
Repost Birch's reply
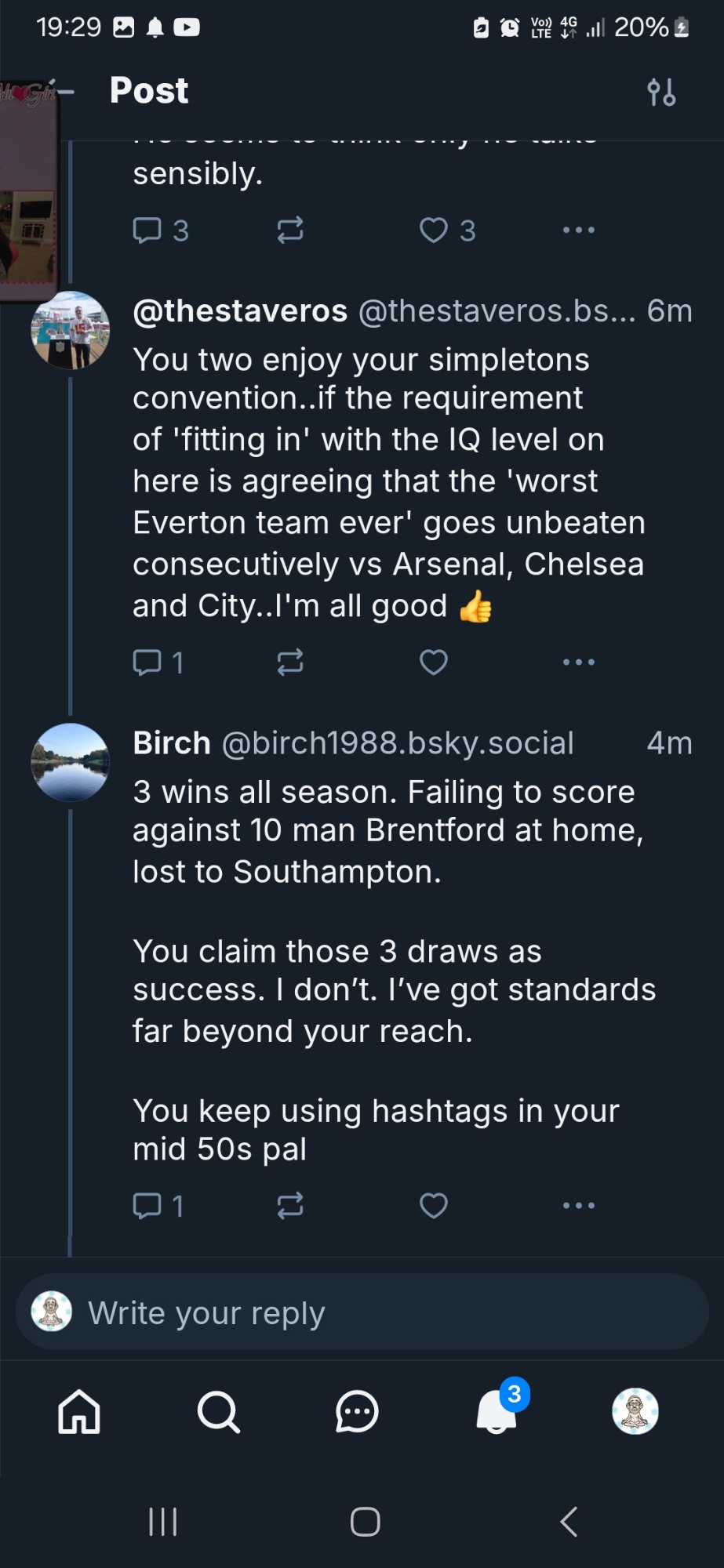click(290, 1205)
